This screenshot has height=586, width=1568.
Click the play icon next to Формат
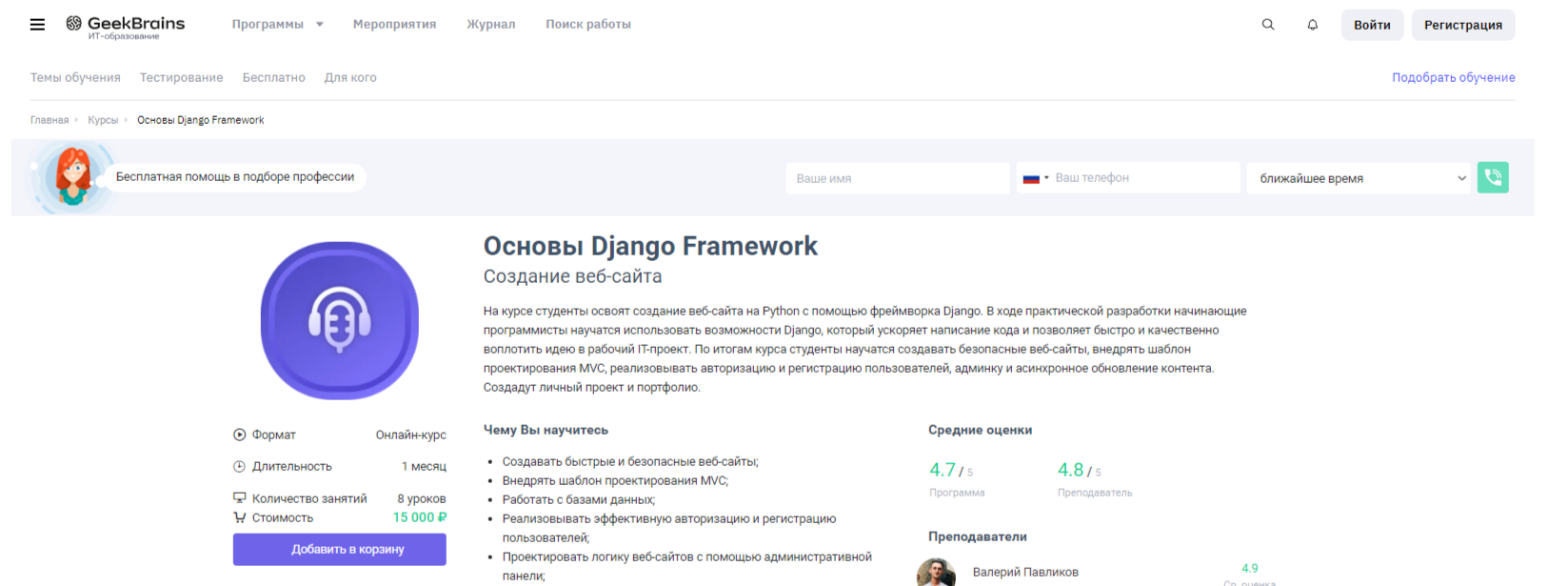(240, 434)
